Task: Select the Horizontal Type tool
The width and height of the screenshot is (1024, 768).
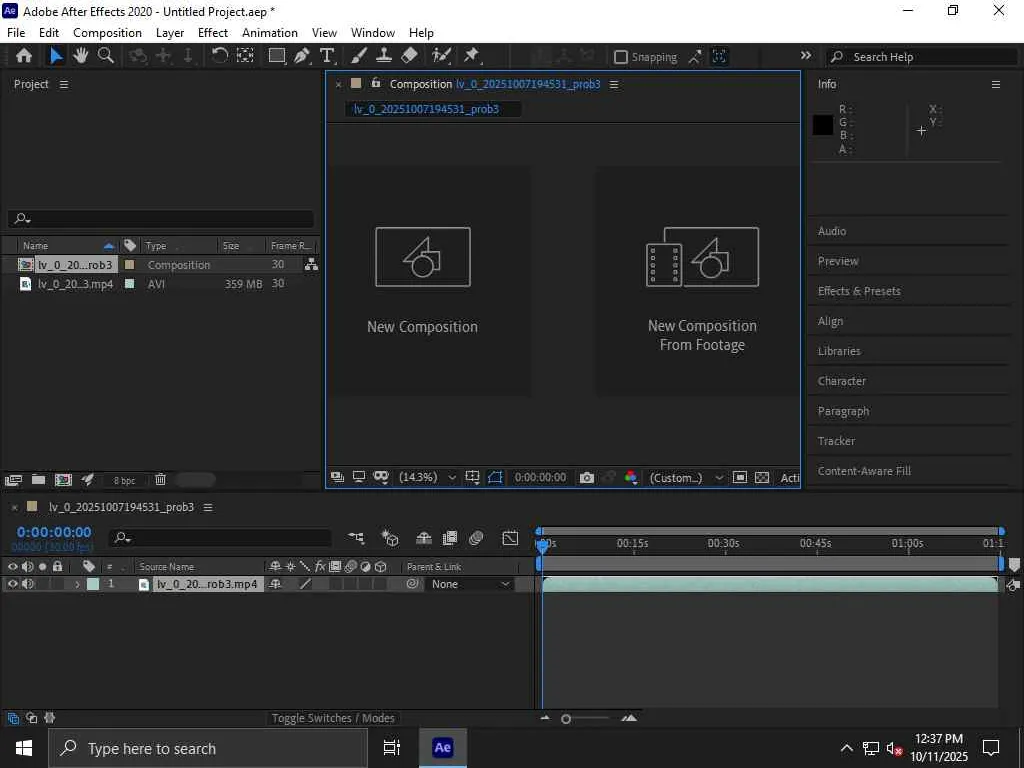Action: [x=327, y=56]
